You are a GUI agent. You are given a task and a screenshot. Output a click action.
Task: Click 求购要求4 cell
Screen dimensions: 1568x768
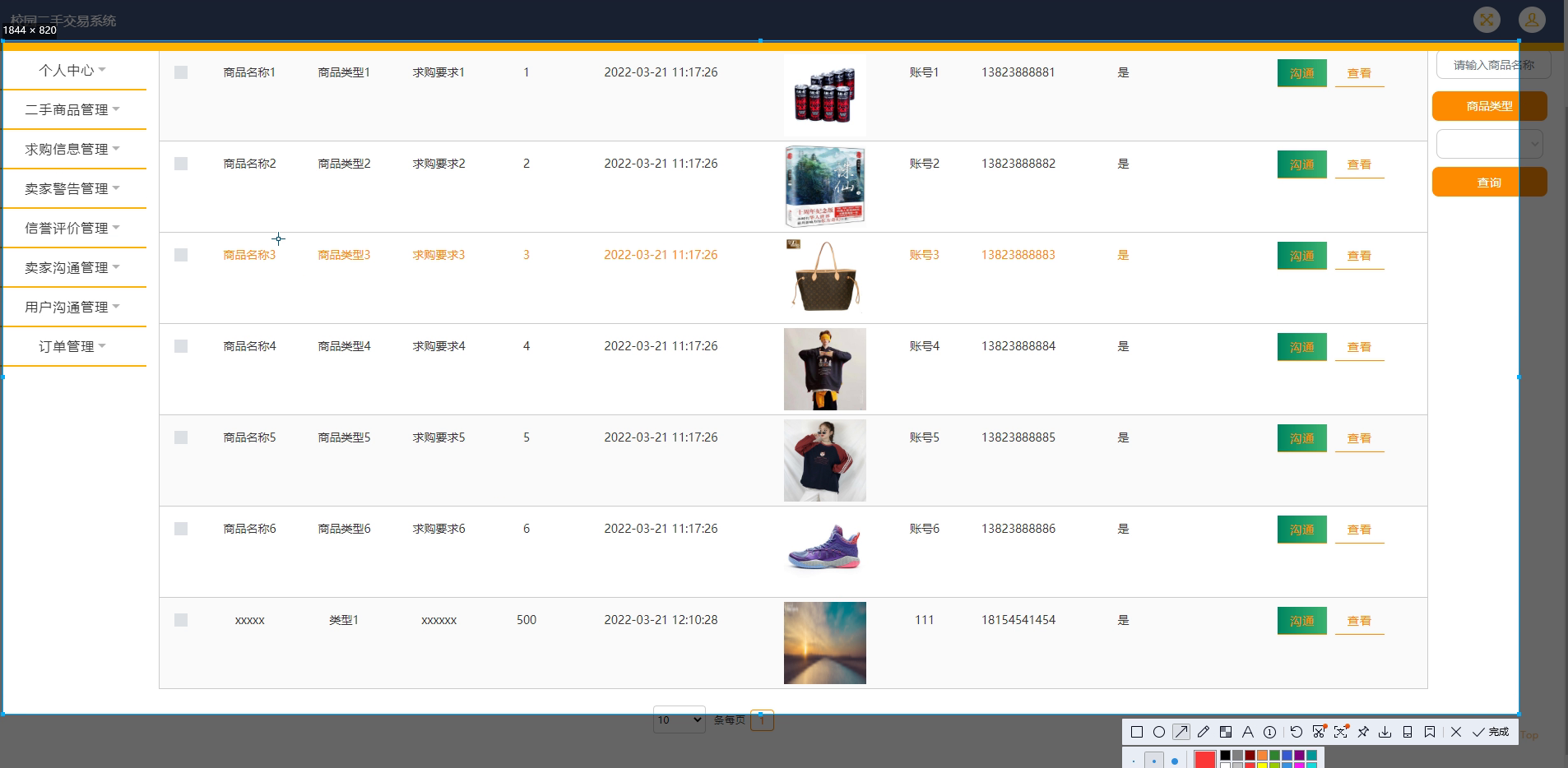click(x=438, y=346)
